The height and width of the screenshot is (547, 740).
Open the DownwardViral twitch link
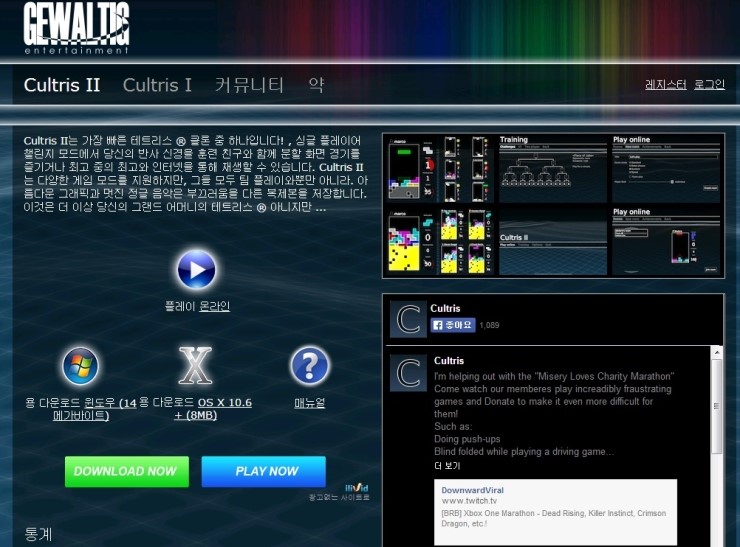pyautogui.click(x=472, y=490)
